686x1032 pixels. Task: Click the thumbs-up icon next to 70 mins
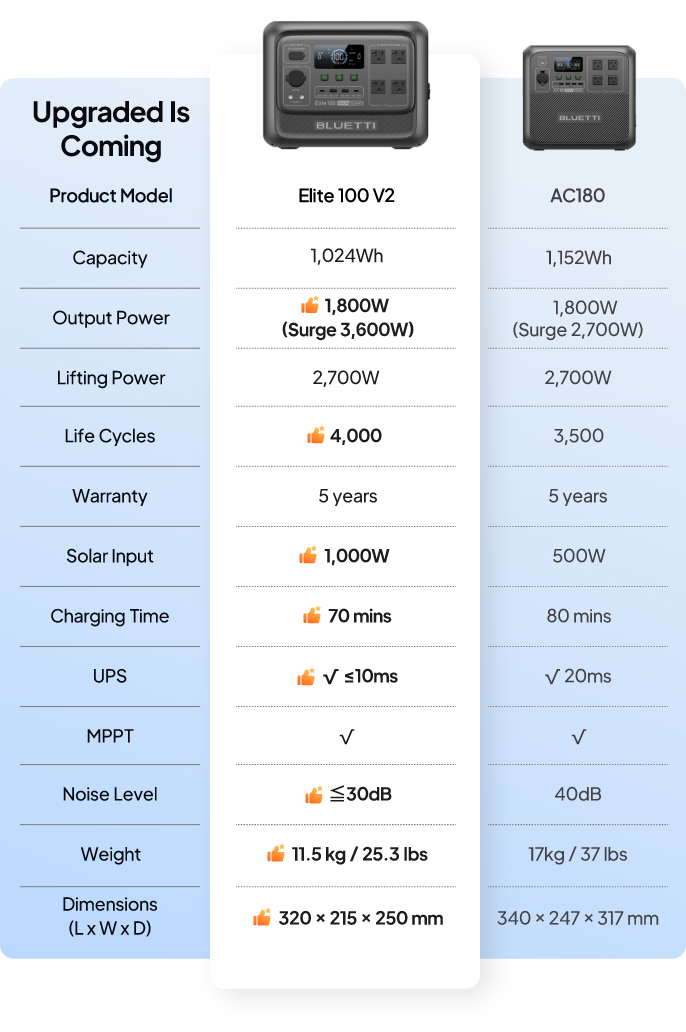pos(312,615)
